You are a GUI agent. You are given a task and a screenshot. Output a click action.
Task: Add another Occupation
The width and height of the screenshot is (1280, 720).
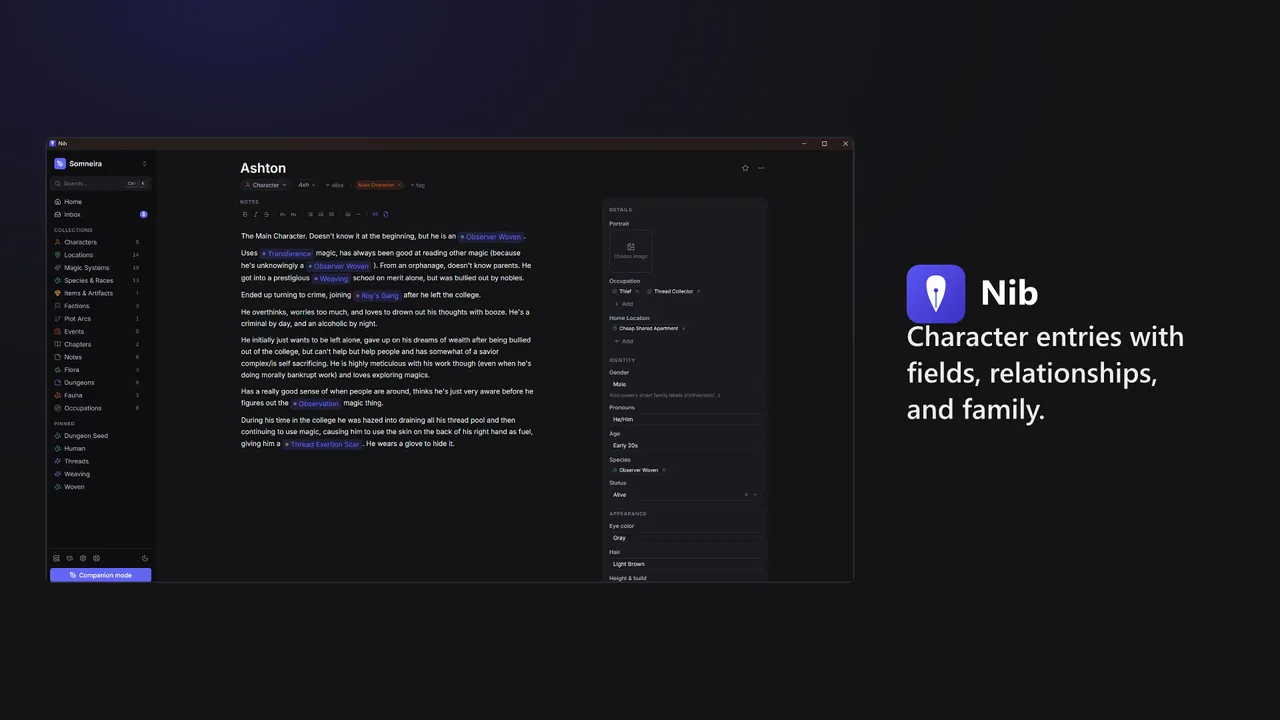point(623,304)
